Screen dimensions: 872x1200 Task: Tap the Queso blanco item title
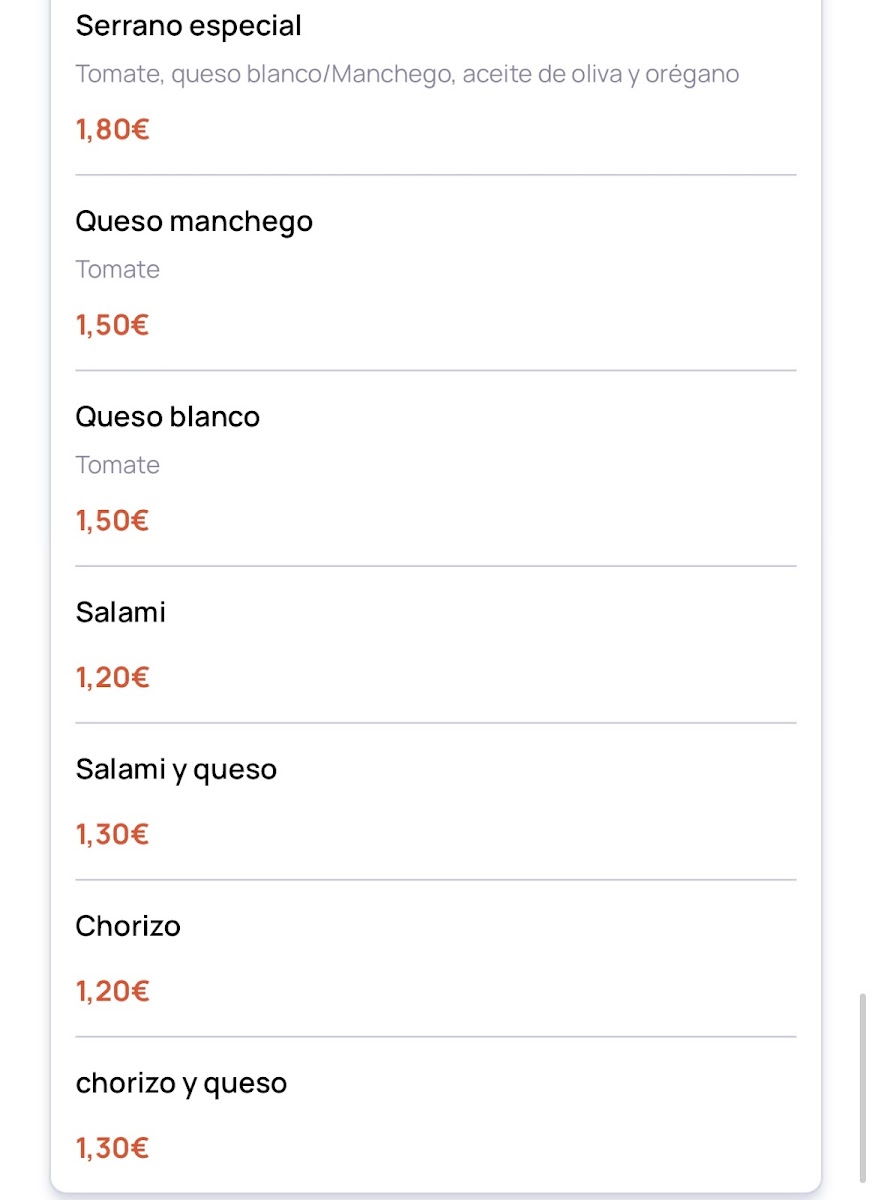(x=167, y=417)
